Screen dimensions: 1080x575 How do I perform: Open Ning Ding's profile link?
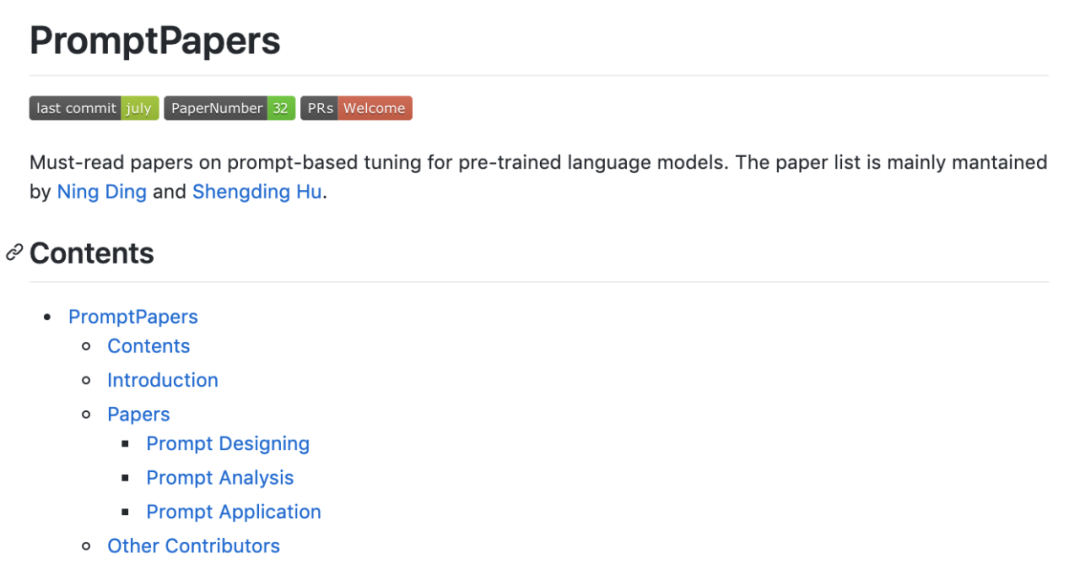coord(101,192)
